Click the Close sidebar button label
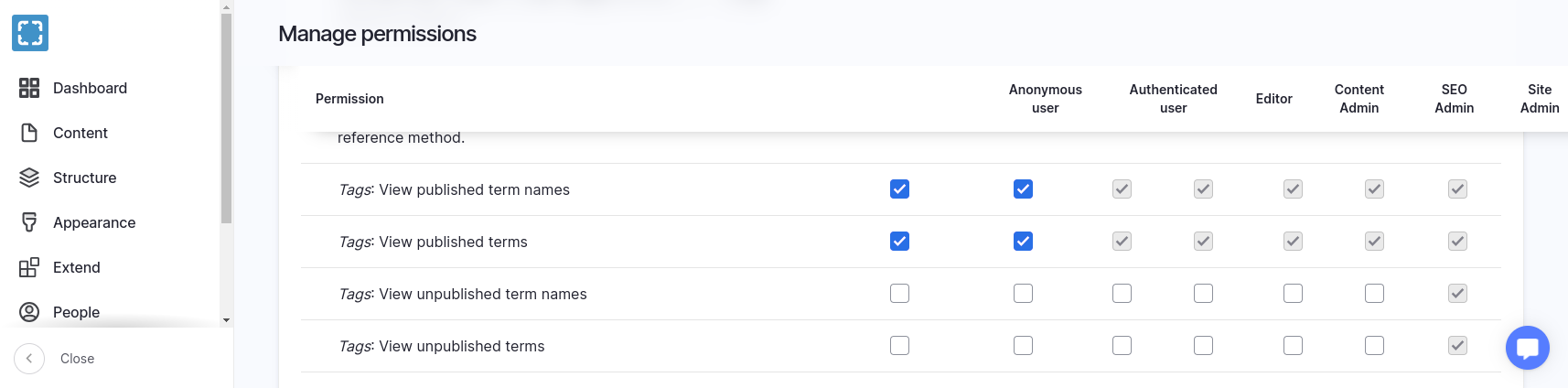This screenshot has height=388, width=1568. [77, 359]
